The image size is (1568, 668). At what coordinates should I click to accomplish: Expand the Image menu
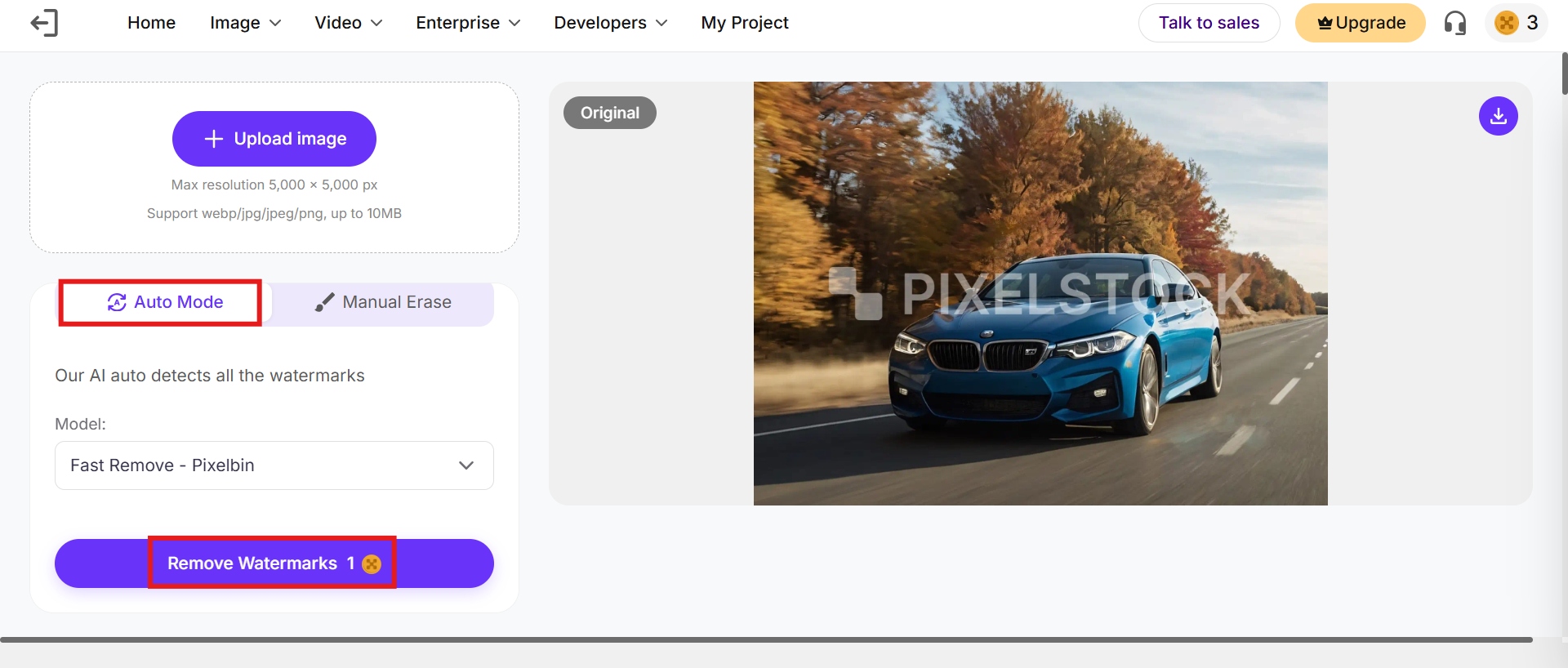(245, 23)
